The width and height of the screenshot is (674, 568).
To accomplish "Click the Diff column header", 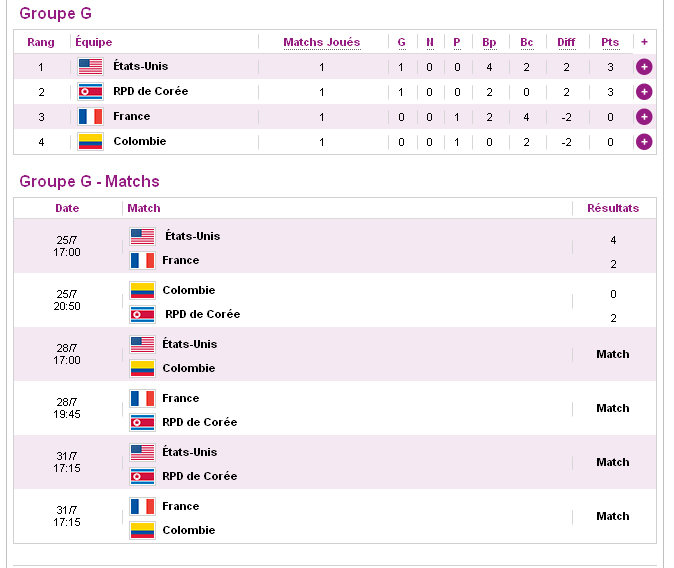I will tap(566, 42).
